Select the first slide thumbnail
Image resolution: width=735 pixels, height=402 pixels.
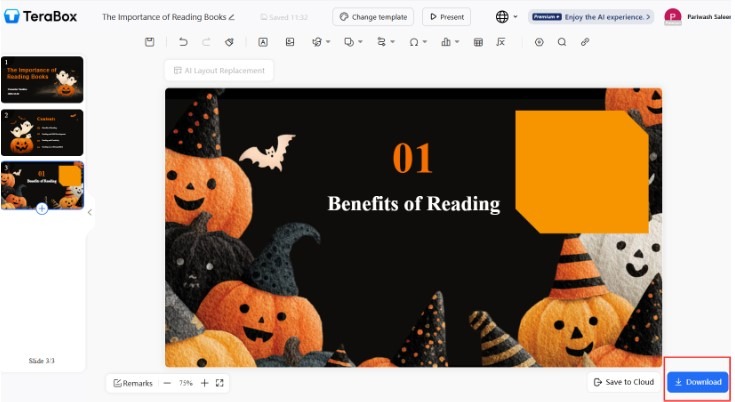point(42,80)
